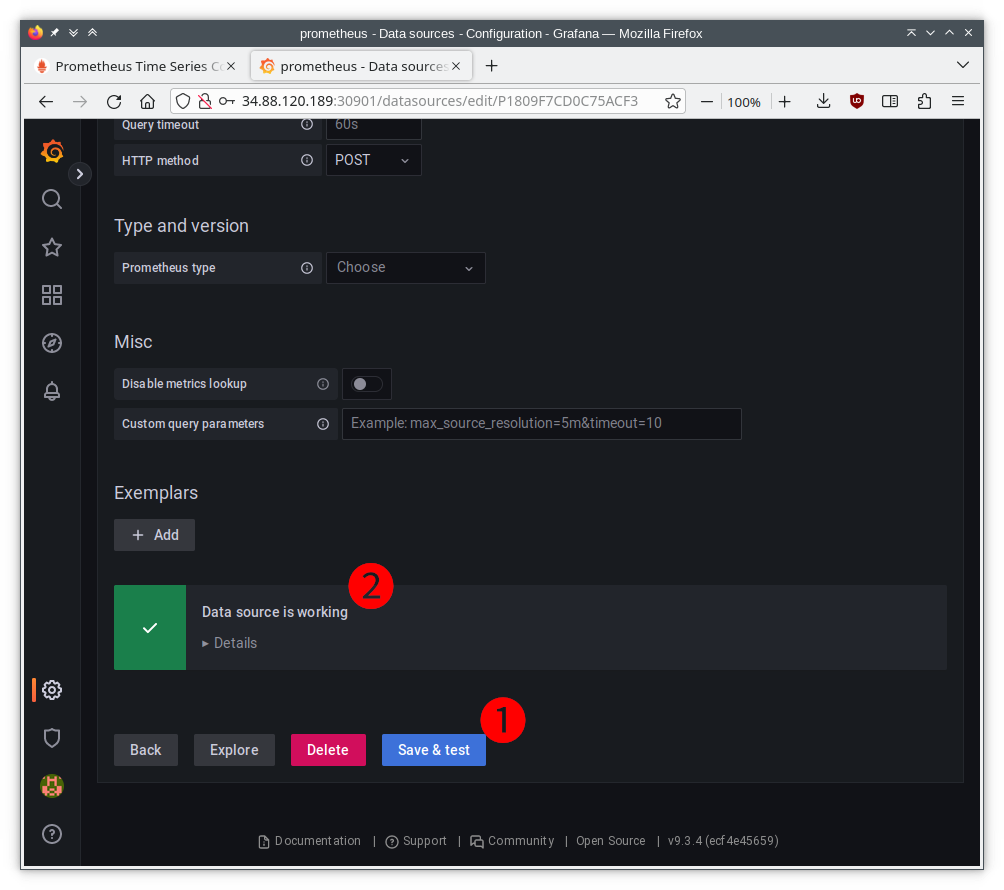The image size is (1004, 890).
Task: Toggle the Firefox sidebar icon
Action: point(890,101)
